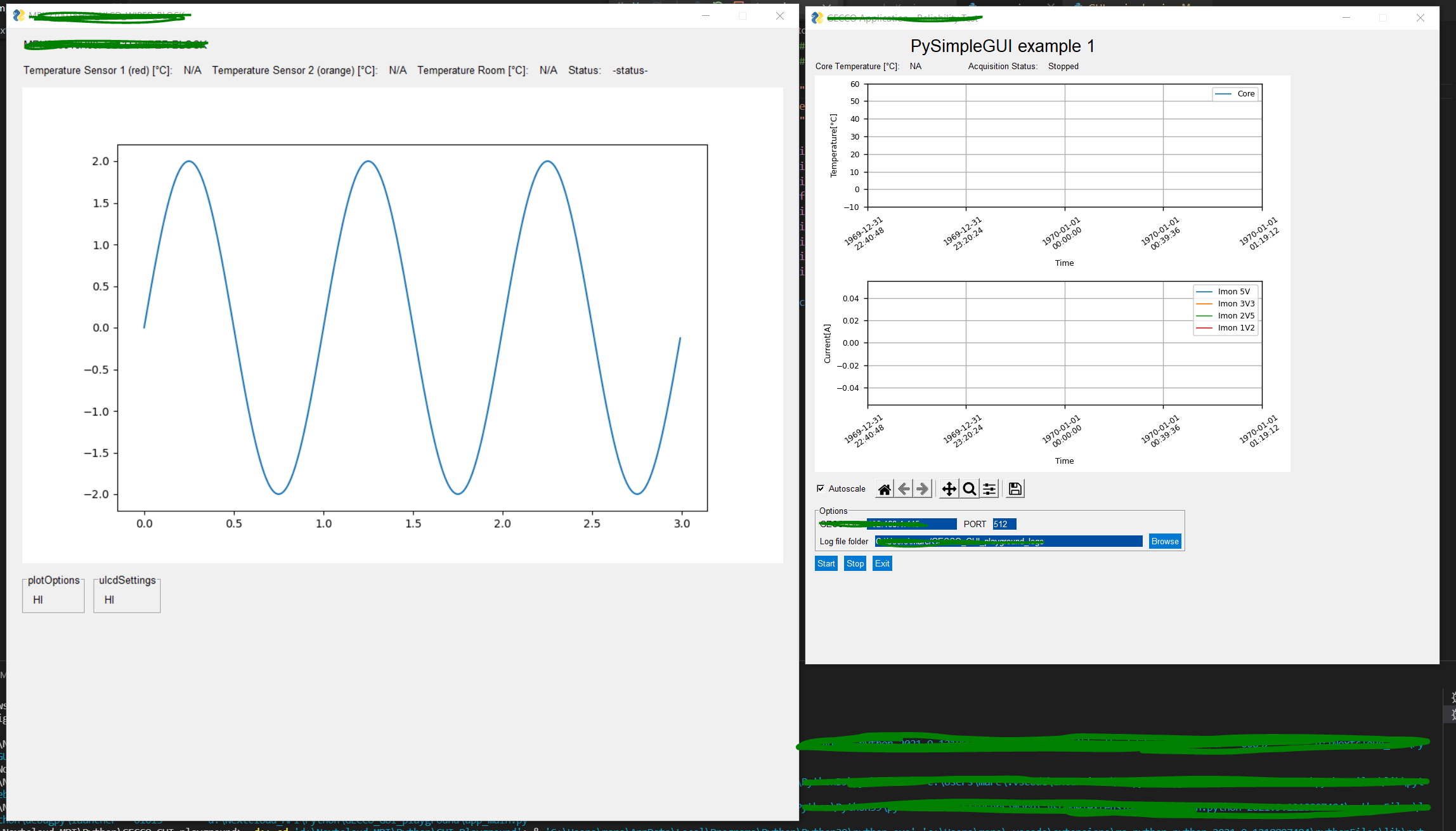Open subplot configuration with the sliders icon
1456x831 pixels.
990,488
